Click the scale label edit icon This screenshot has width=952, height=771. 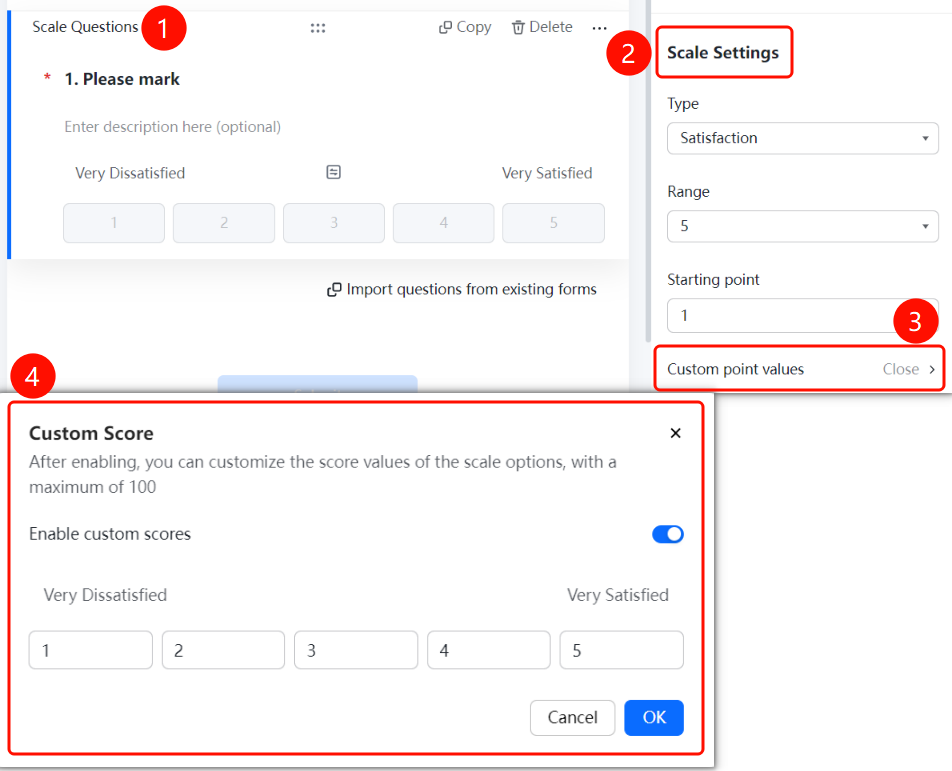333,172
